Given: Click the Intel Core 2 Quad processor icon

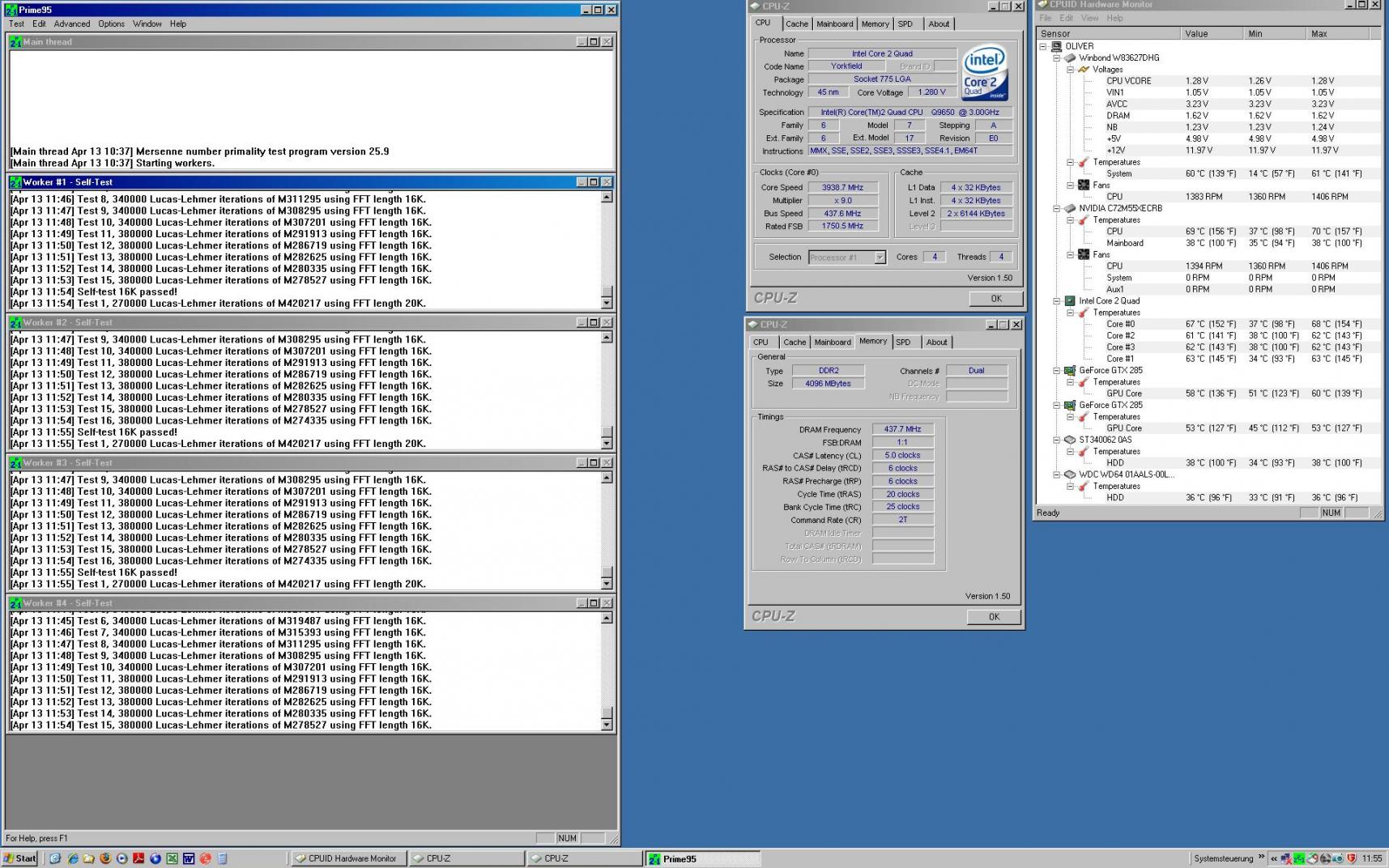Looking at the screenshot, I should point(1070,300).
